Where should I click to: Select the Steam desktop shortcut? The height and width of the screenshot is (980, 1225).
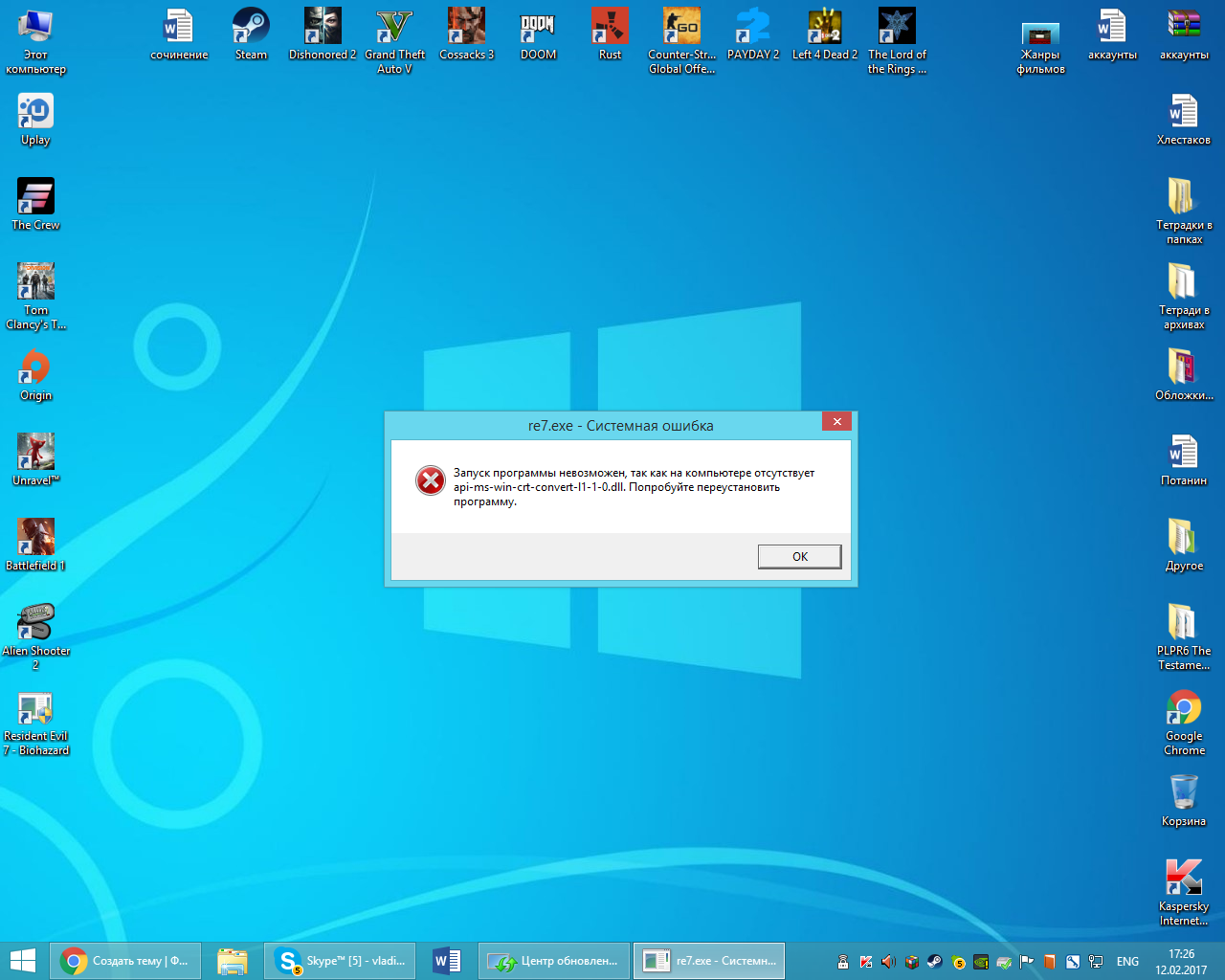pos(251,34)
